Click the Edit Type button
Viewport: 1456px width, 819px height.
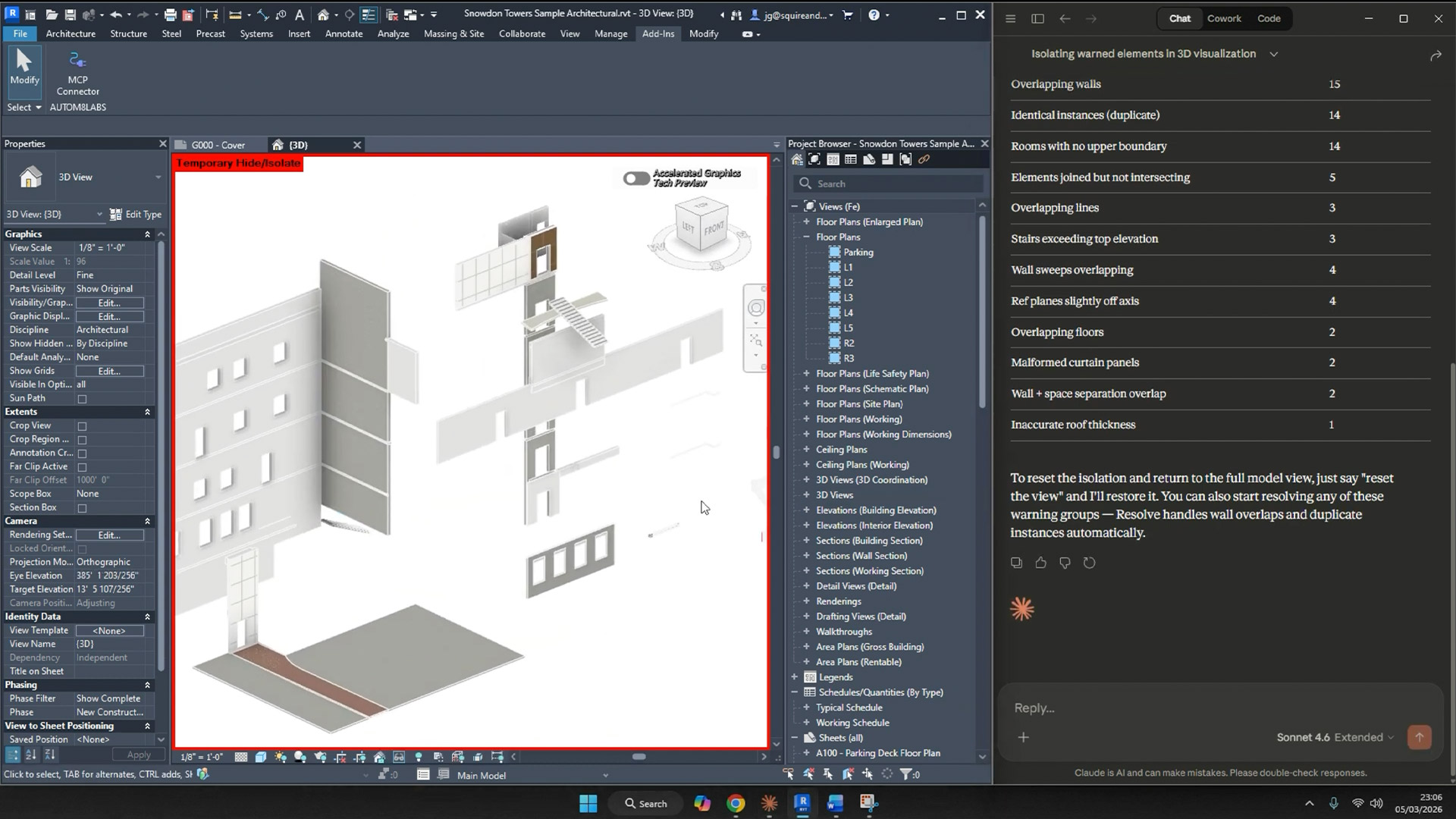[136, 215]
